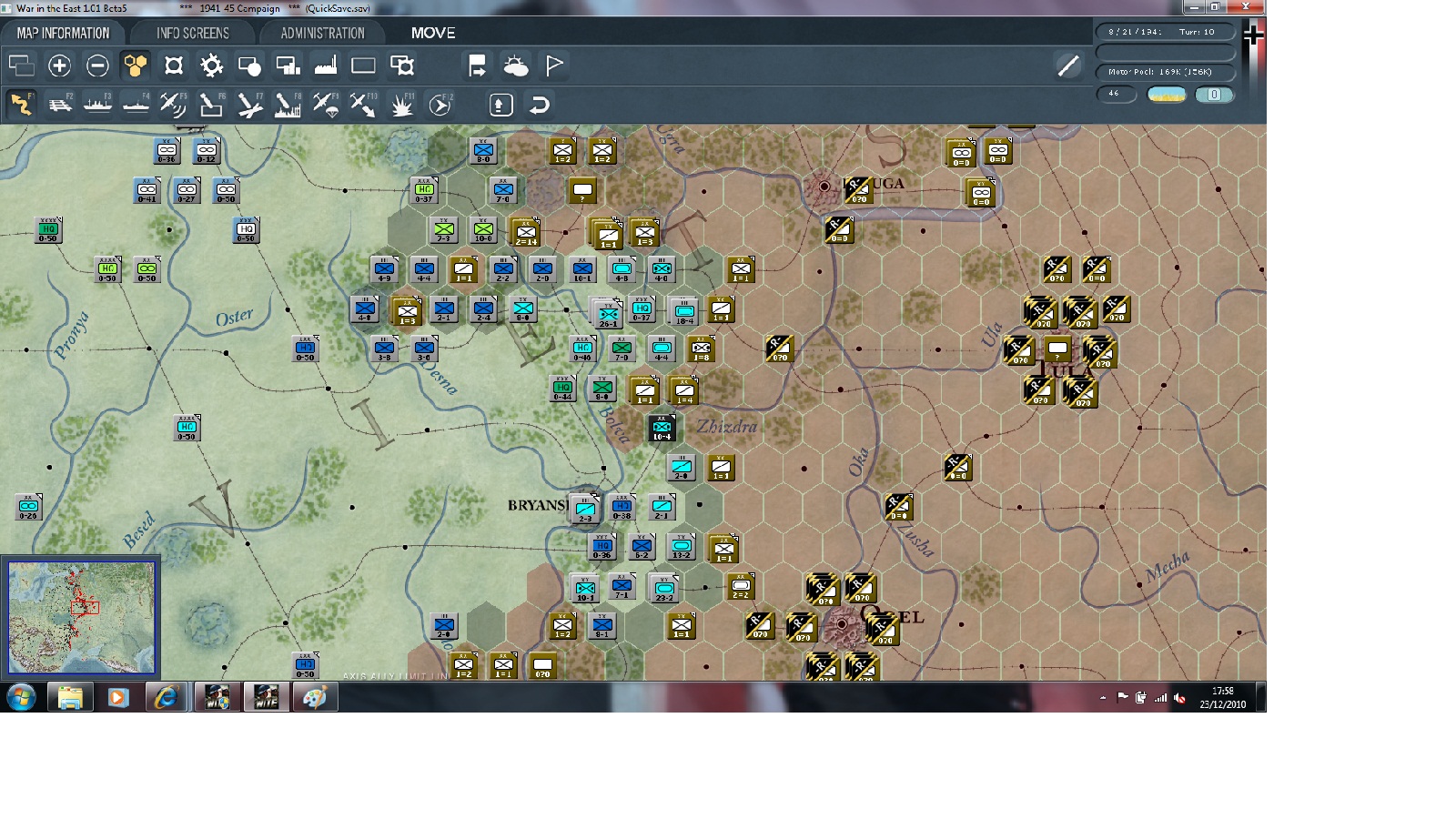This screenshot has height=819, width=1456.
Task: Click the field weather indicator
Action: [x=1167, y=95]
